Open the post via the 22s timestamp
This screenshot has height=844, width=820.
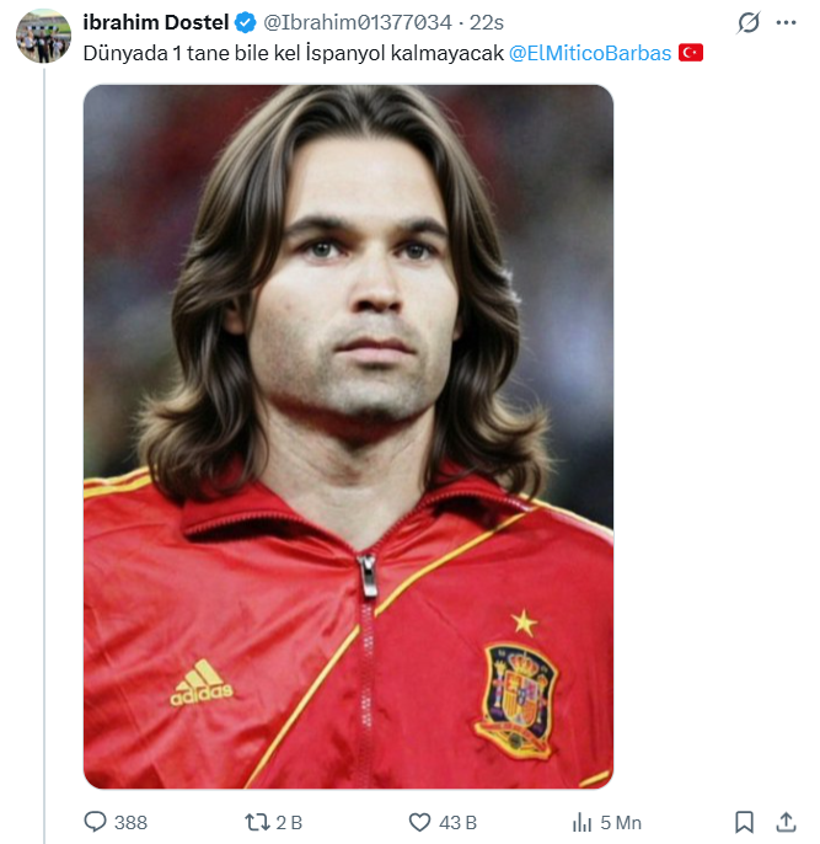(487, 22)
